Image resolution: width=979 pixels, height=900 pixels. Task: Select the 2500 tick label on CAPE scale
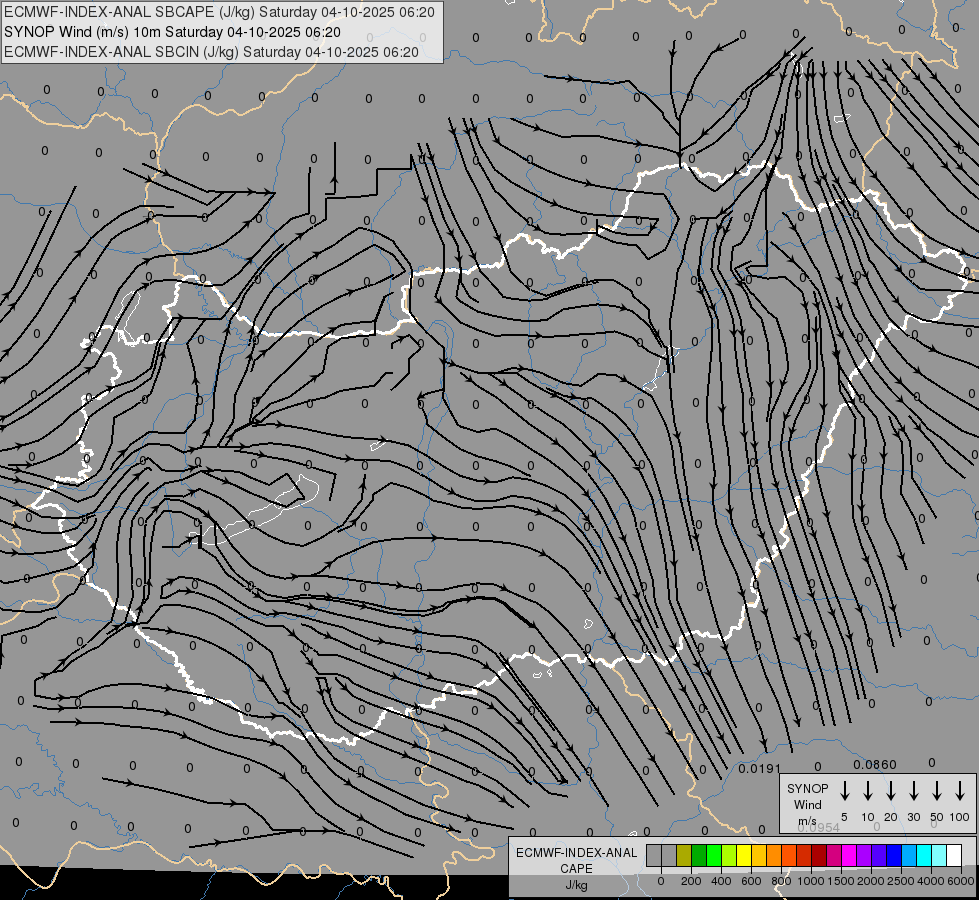pos(901,881)
